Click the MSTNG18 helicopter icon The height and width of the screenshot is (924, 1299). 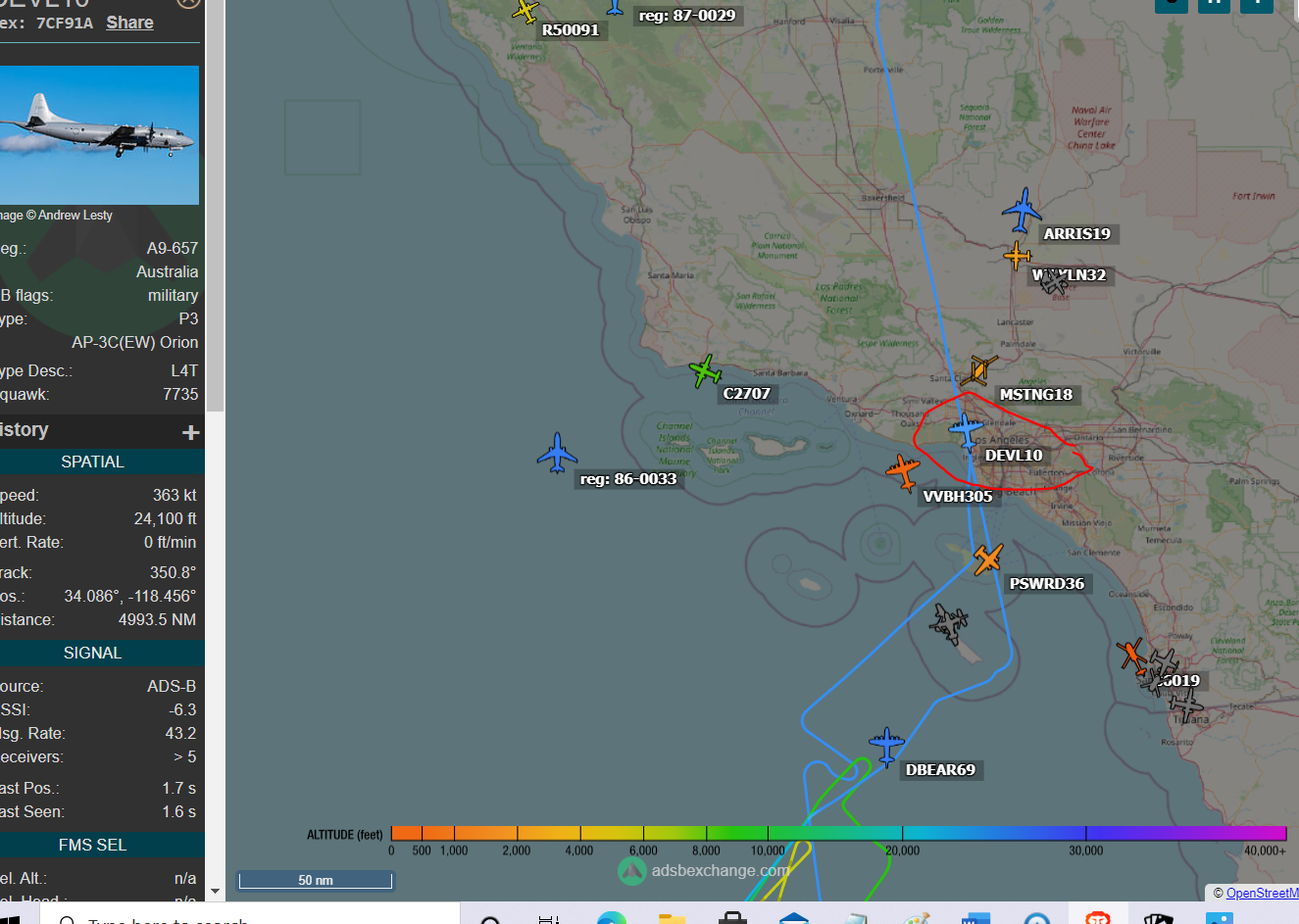[x=977, y=370]
